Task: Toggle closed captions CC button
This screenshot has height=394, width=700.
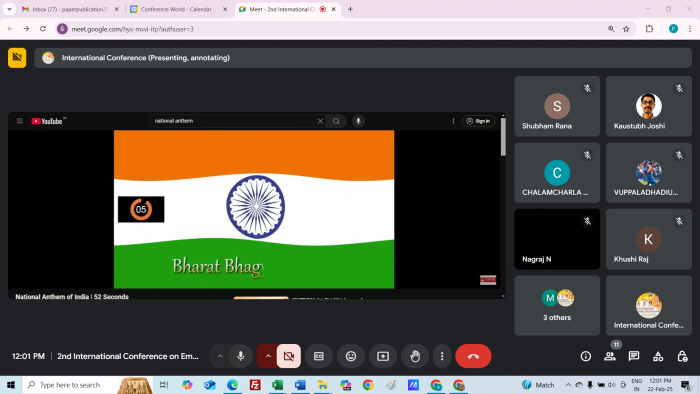Action: (319, 356)
